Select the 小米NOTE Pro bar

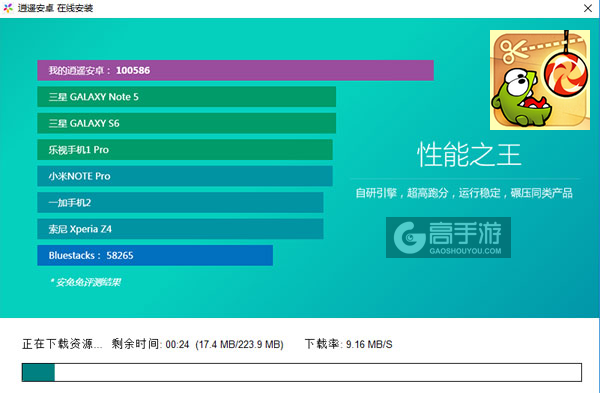[x=185, y=176]
